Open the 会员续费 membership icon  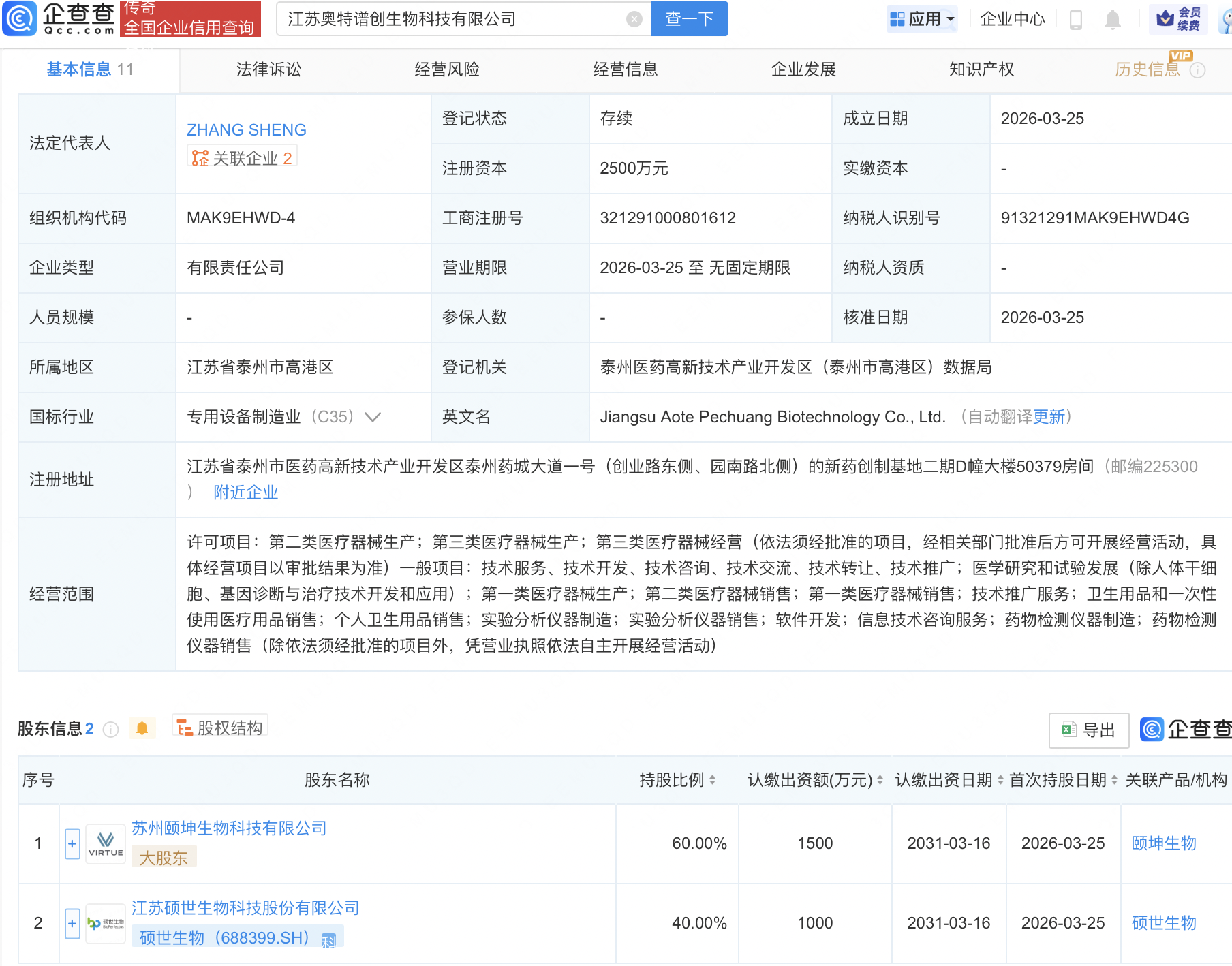click(x=1179, y=19)
